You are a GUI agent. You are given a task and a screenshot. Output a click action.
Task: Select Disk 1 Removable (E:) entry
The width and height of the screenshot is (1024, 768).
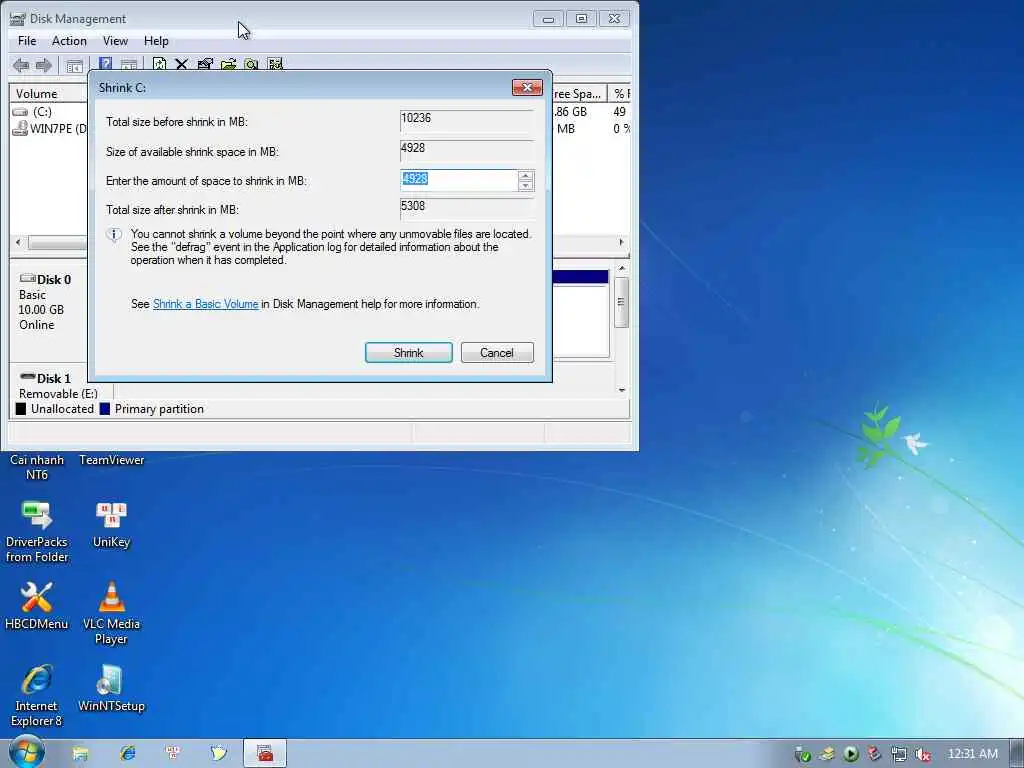coord(59,386)
